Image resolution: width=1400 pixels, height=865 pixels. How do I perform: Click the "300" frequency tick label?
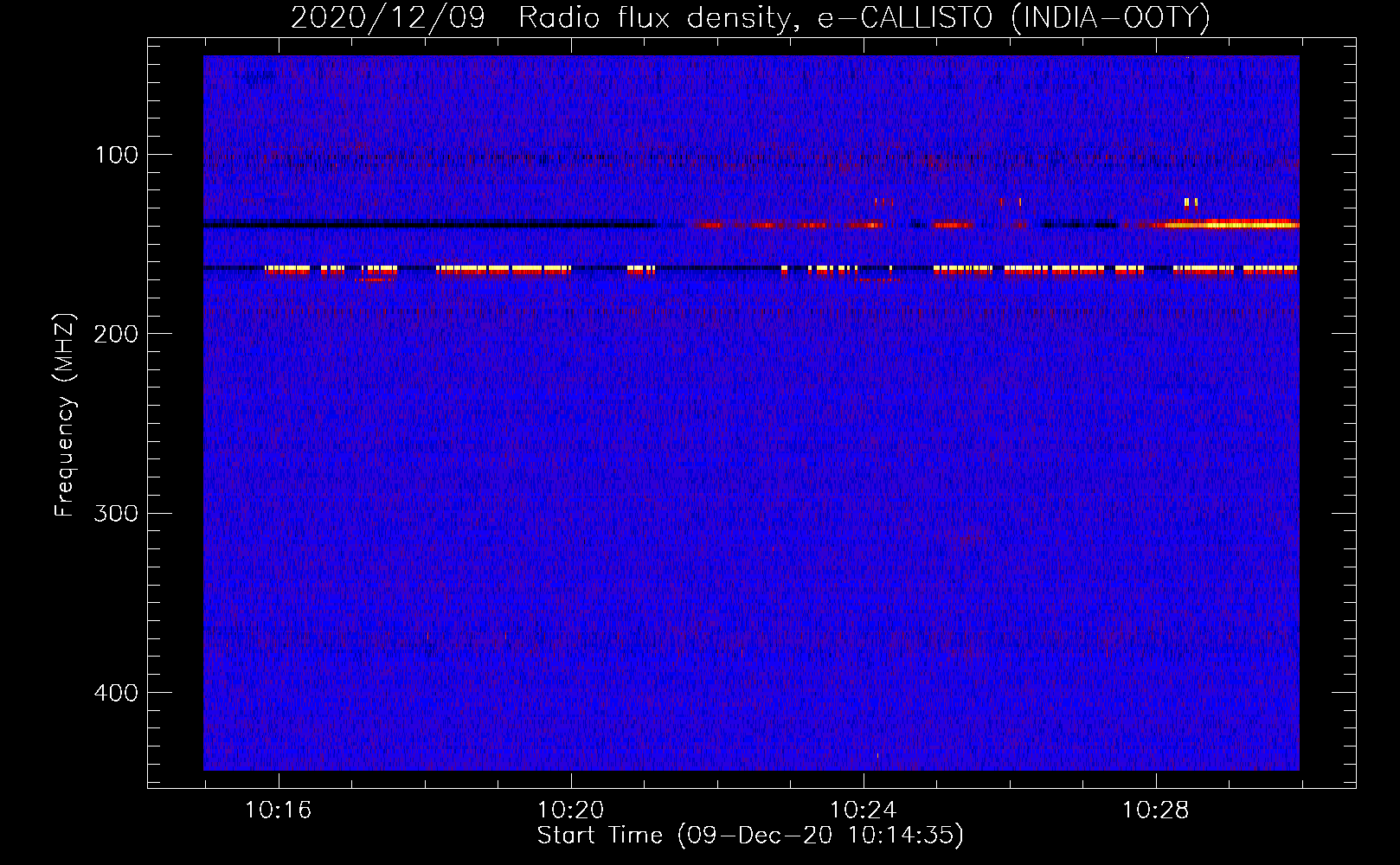[117, 513]
